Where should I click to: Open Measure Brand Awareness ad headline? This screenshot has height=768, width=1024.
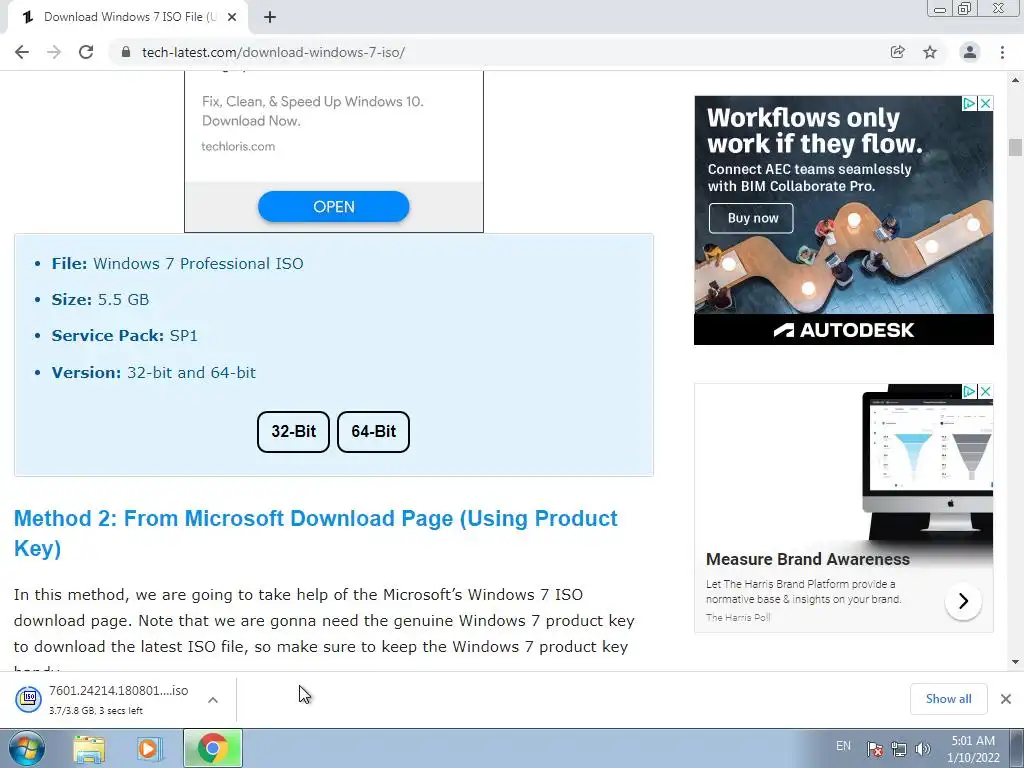(x=808, y=559)
